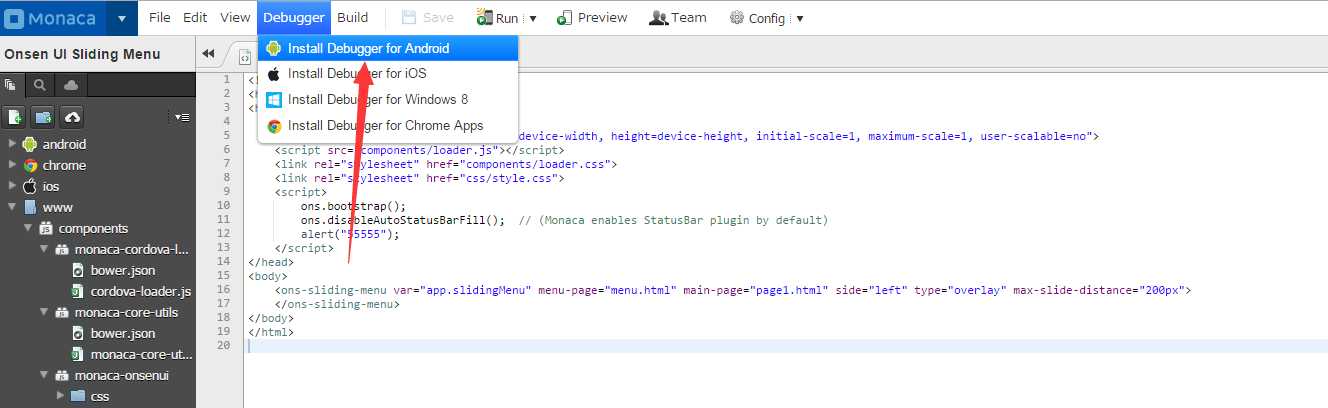1328x408 pixels.
Task: Click the new file icon
Action: point(14,117)
